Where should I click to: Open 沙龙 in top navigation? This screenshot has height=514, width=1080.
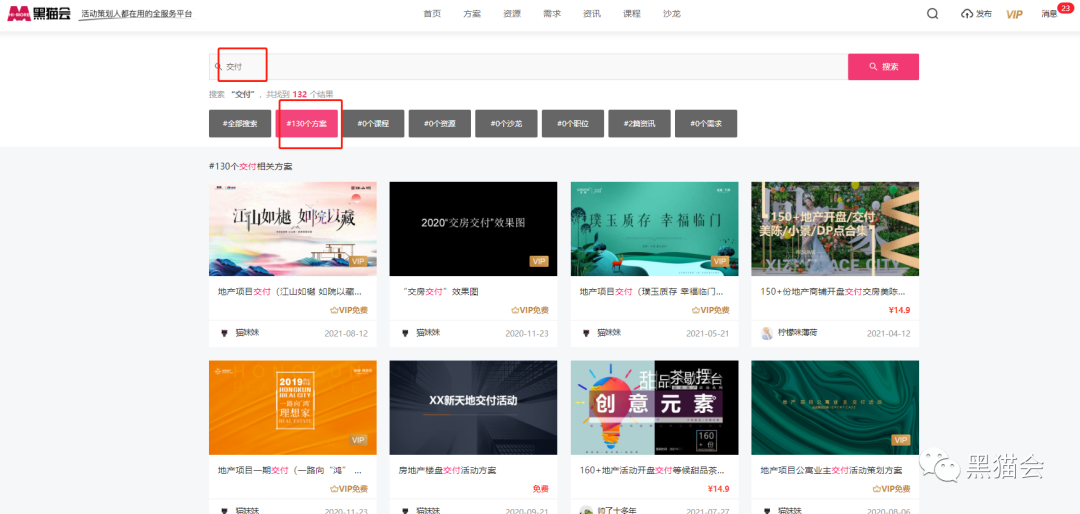(671, 14)
